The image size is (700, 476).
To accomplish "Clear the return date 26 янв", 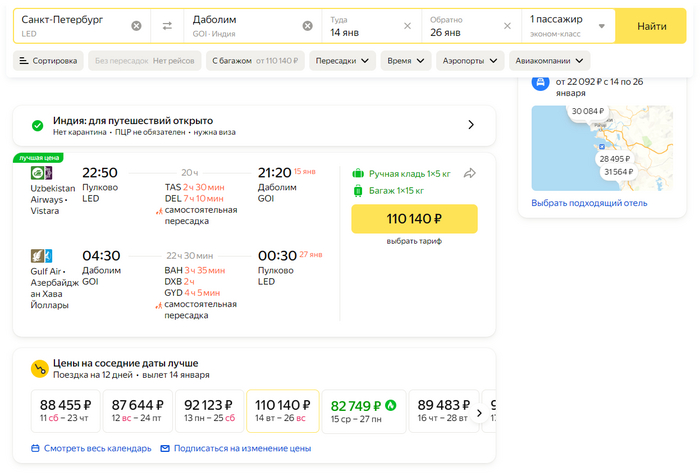I will point(507,26).
